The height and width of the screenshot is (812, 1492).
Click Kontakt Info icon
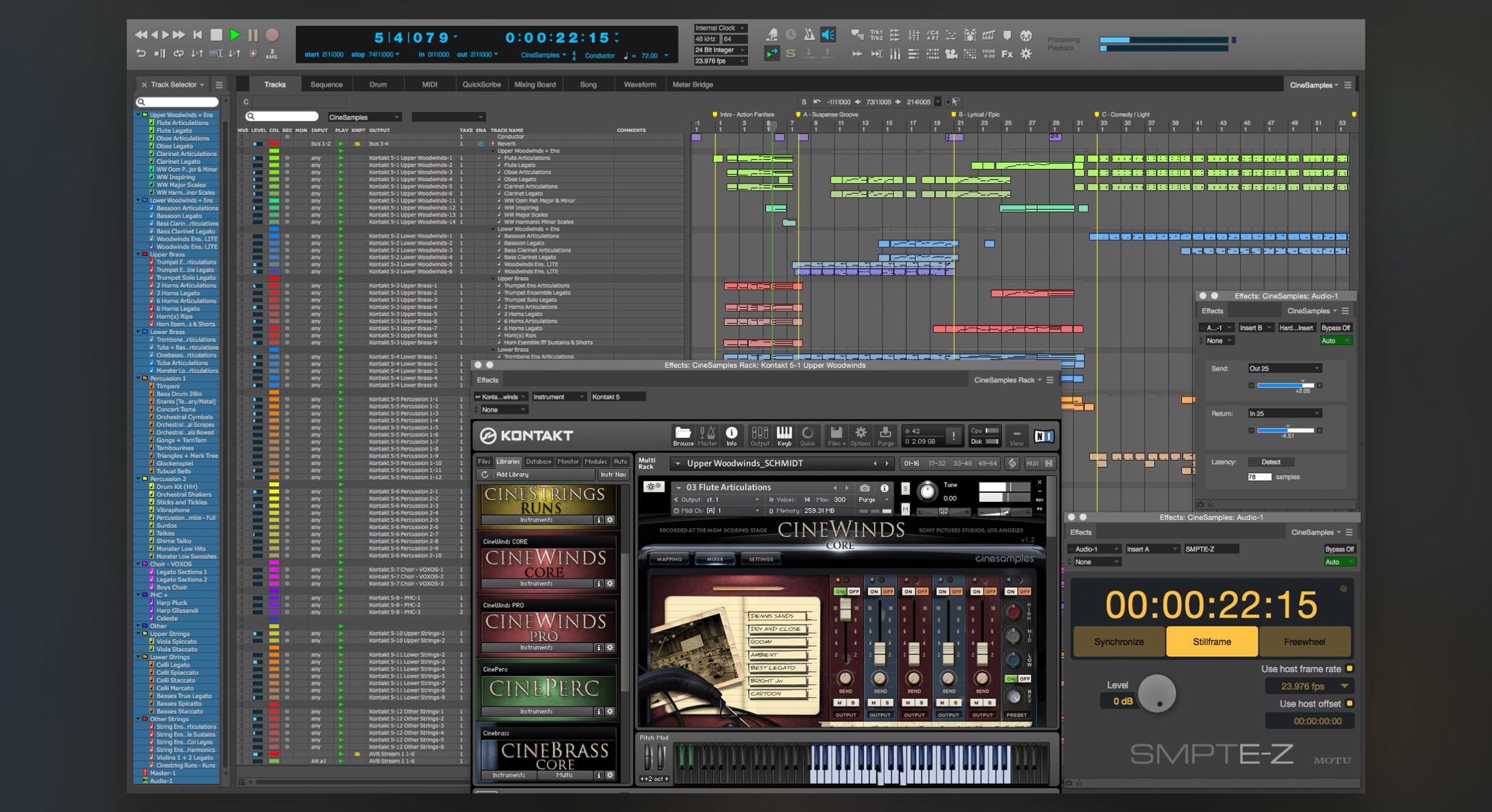(732, 435)
